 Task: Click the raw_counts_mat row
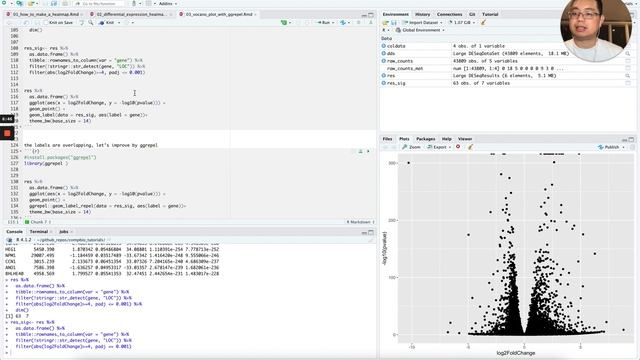[507, 68]
